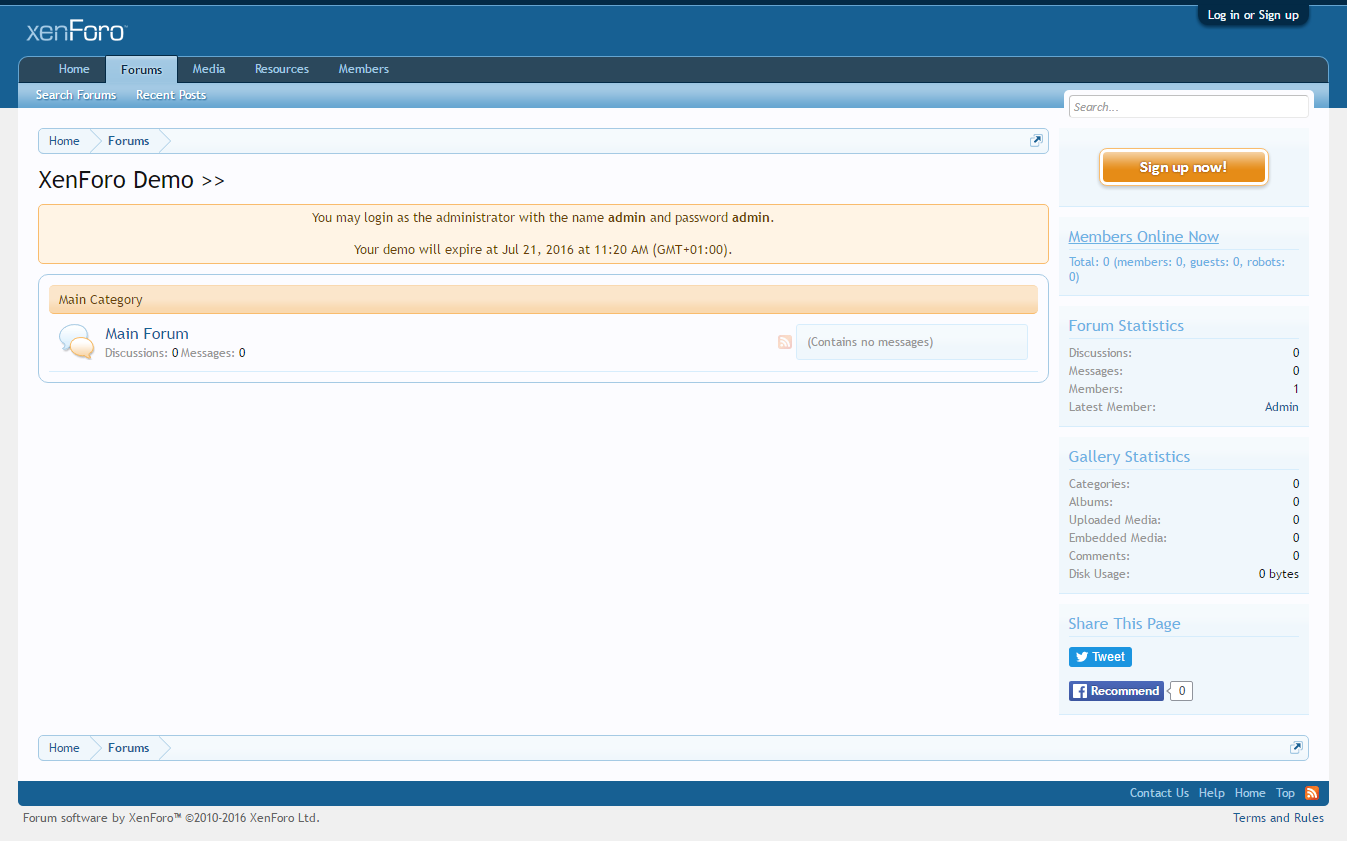The image size is (1347, 841).
Task: Click the Help footer link
Action: [1212, 793]
